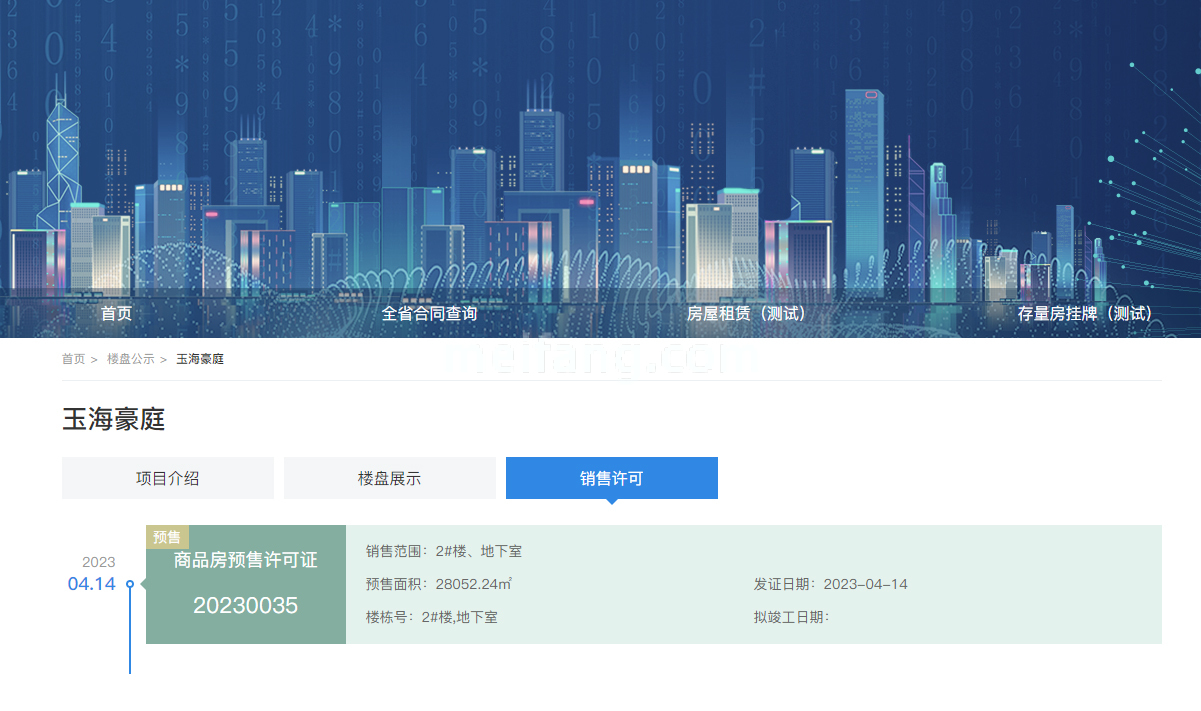Navigate to 楼盘公示 via breadcrumb
Viewport: 1201px width, 711px height.
pos(131,359)
